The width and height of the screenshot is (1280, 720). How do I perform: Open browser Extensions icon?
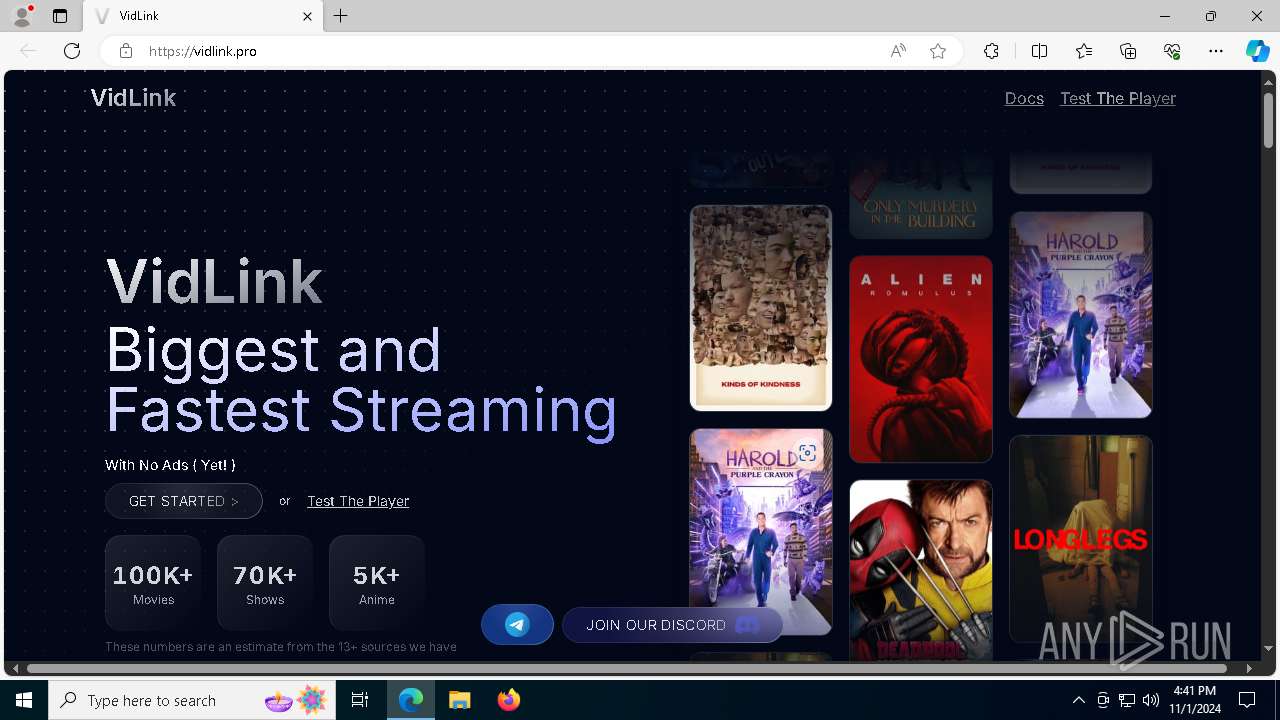click(x=991, y=51)
